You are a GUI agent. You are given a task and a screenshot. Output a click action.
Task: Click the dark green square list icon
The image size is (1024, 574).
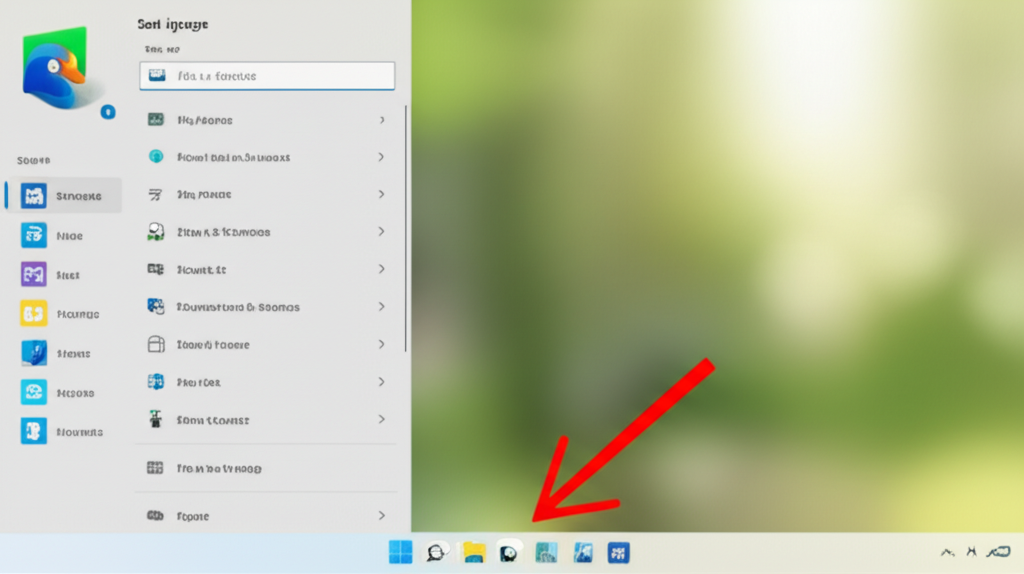[x=155, y=119]
